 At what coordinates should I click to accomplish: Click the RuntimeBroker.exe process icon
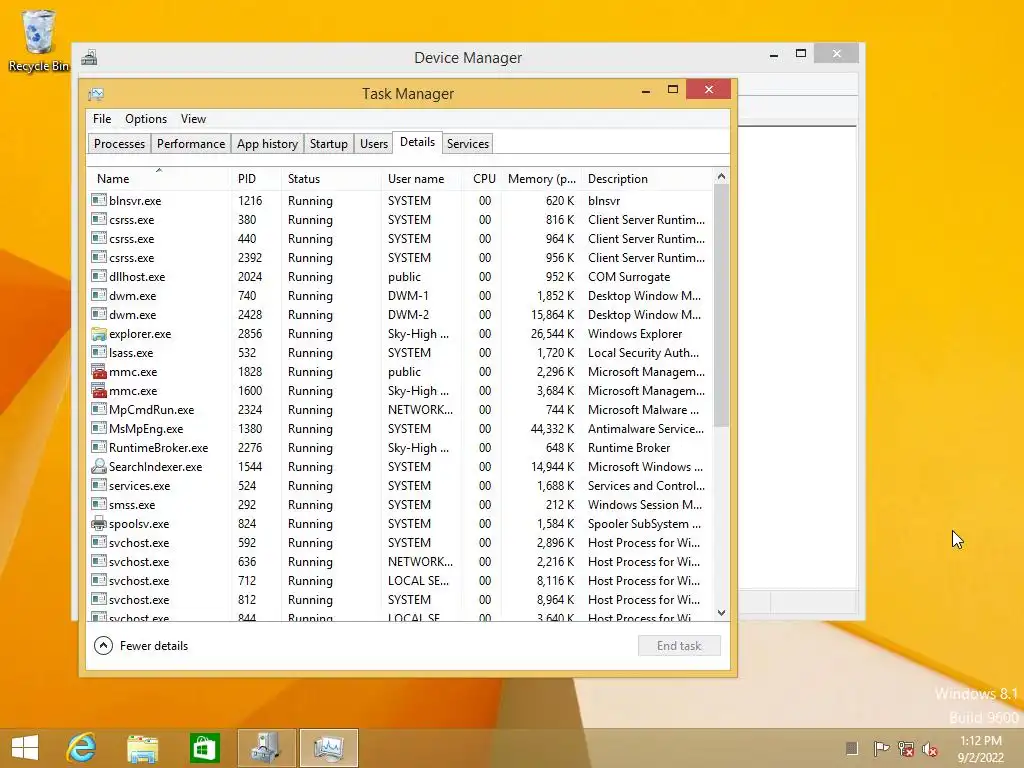coord(99,447)
